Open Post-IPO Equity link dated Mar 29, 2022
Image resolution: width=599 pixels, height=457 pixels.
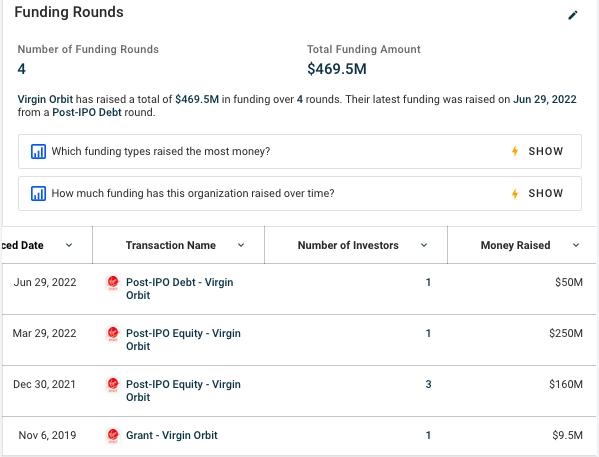[183, 339]
